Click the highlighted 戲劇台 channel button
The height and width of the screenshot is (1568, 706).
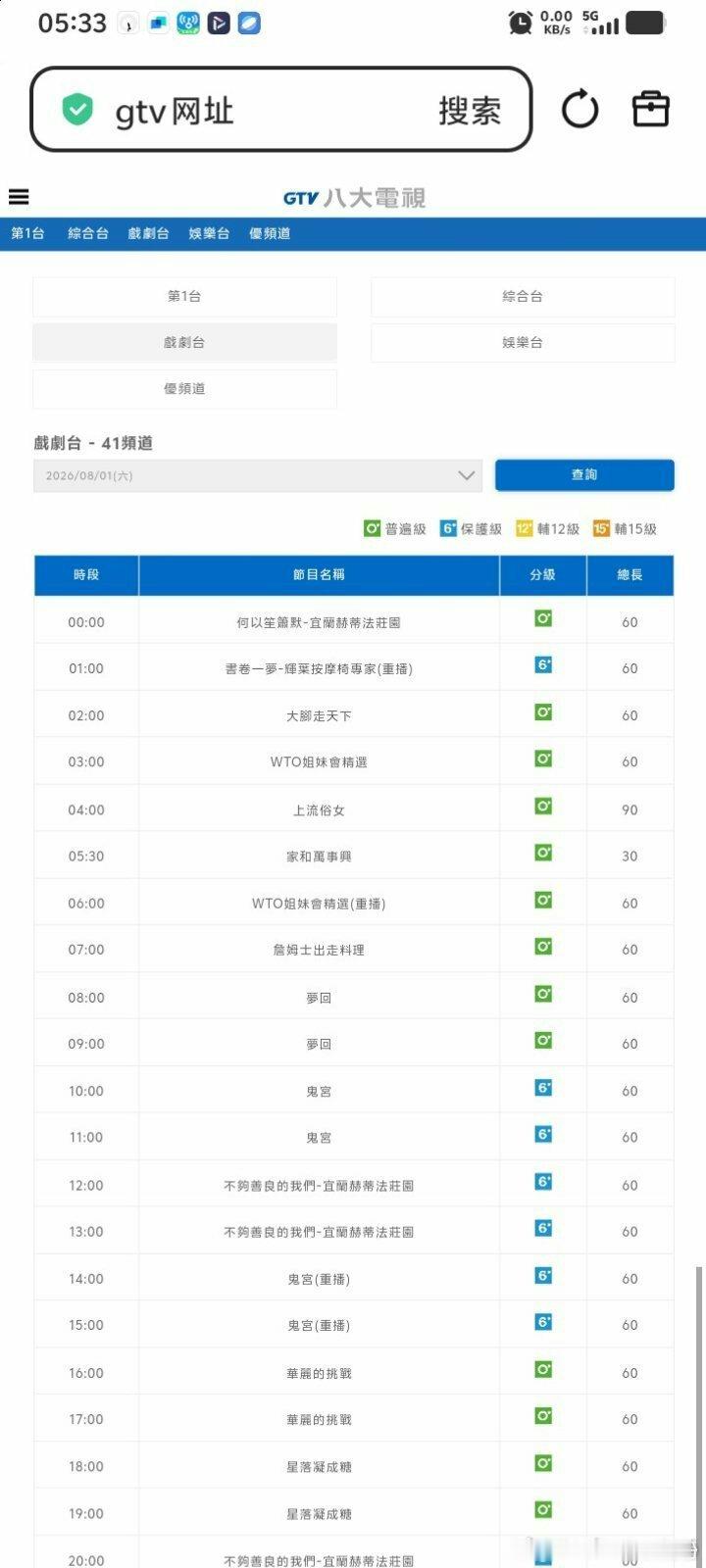(x=184, y=342)
